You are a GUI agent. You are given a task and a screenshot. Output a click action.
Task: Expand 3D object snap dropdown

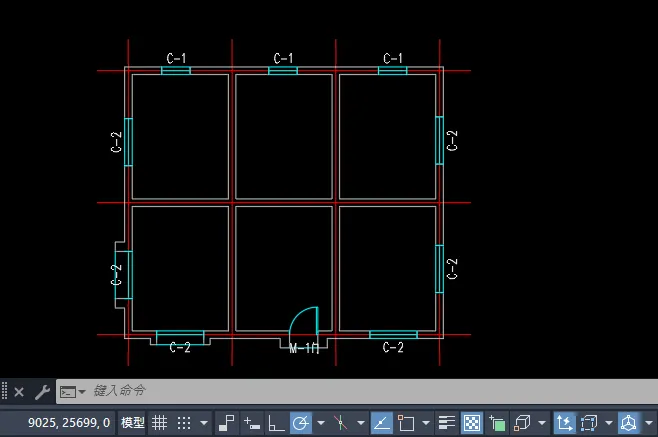(542, 423)
